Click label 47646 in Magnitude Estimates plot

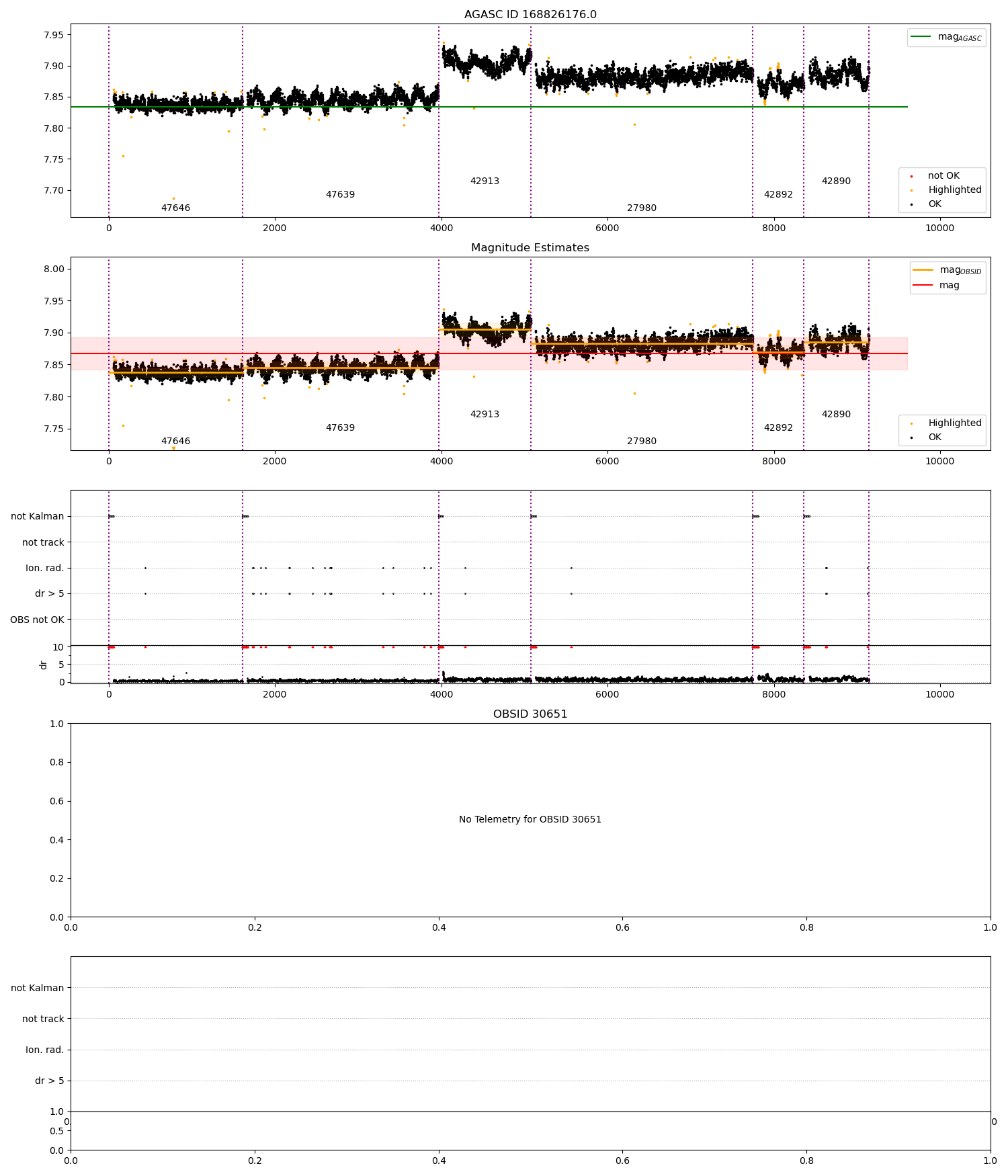tap(175, 442)
